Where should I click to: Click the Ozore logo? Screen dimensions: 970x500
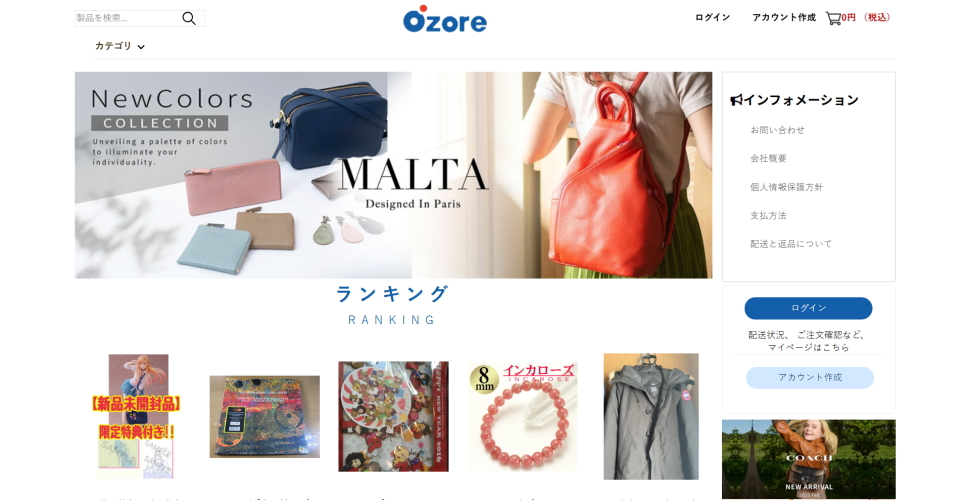[445, 19]
